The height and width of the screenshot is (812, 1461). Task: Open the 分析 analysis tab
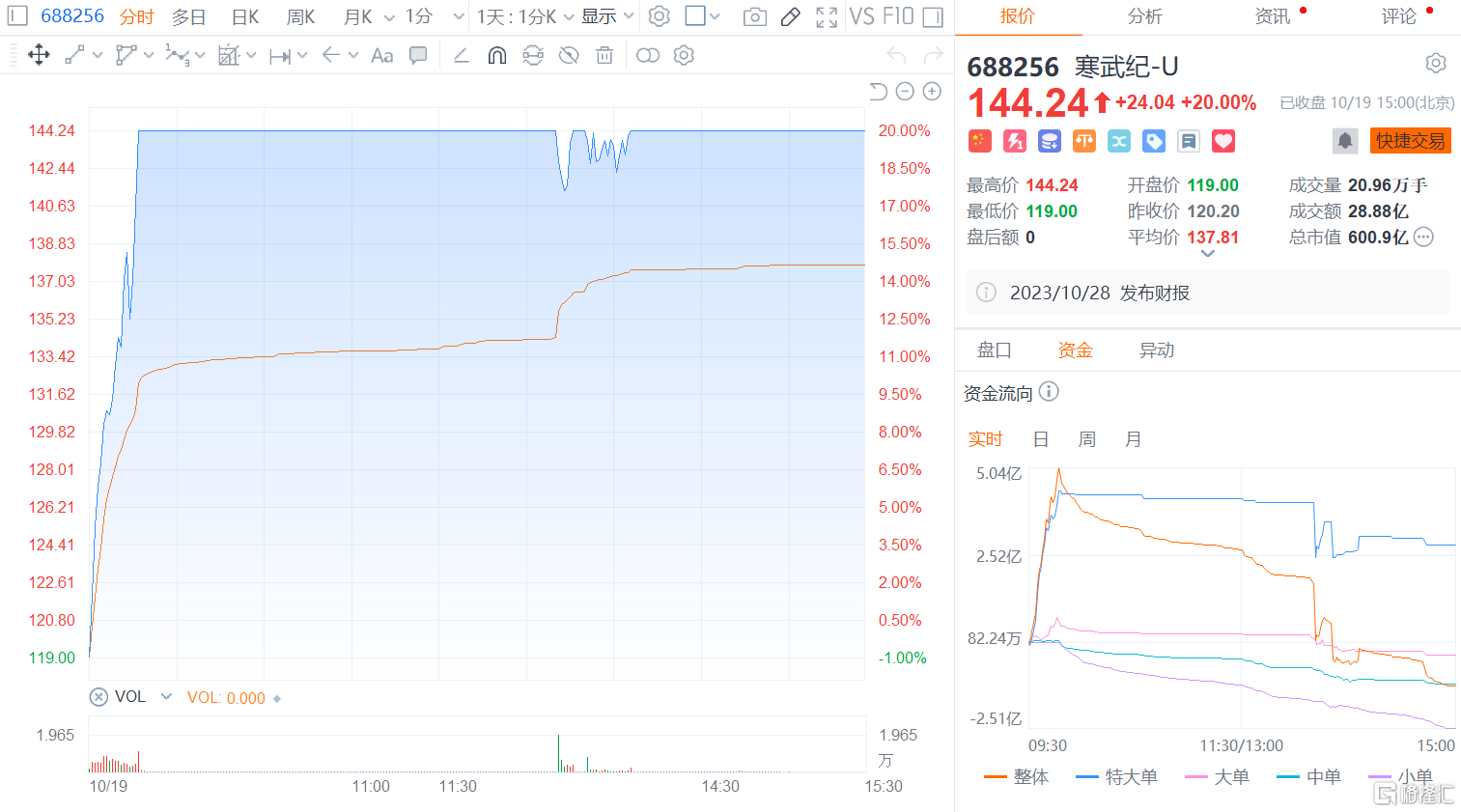(x=1144, y=16)
